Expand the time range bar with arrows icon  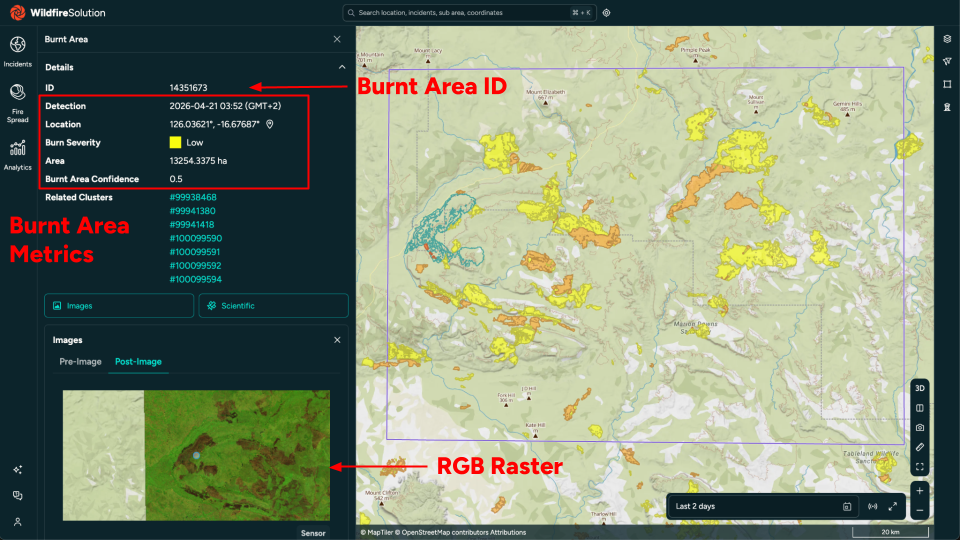[x=893, y=506]
